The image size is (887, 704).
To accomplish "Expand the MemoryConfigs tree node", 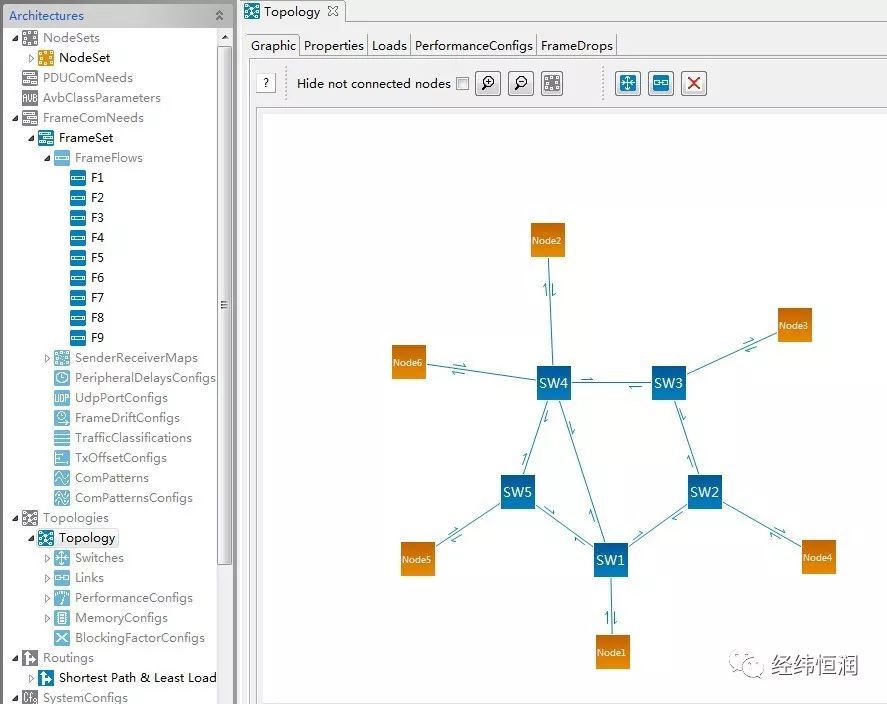I will click(47, 618).
